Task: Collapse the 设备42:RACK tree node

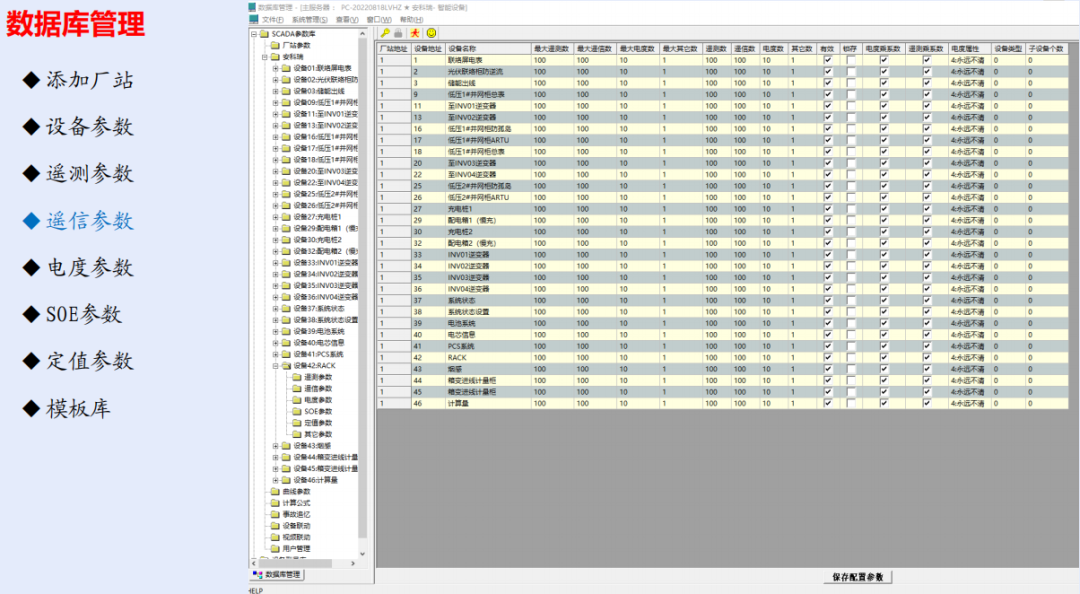Action: point(276,366)
